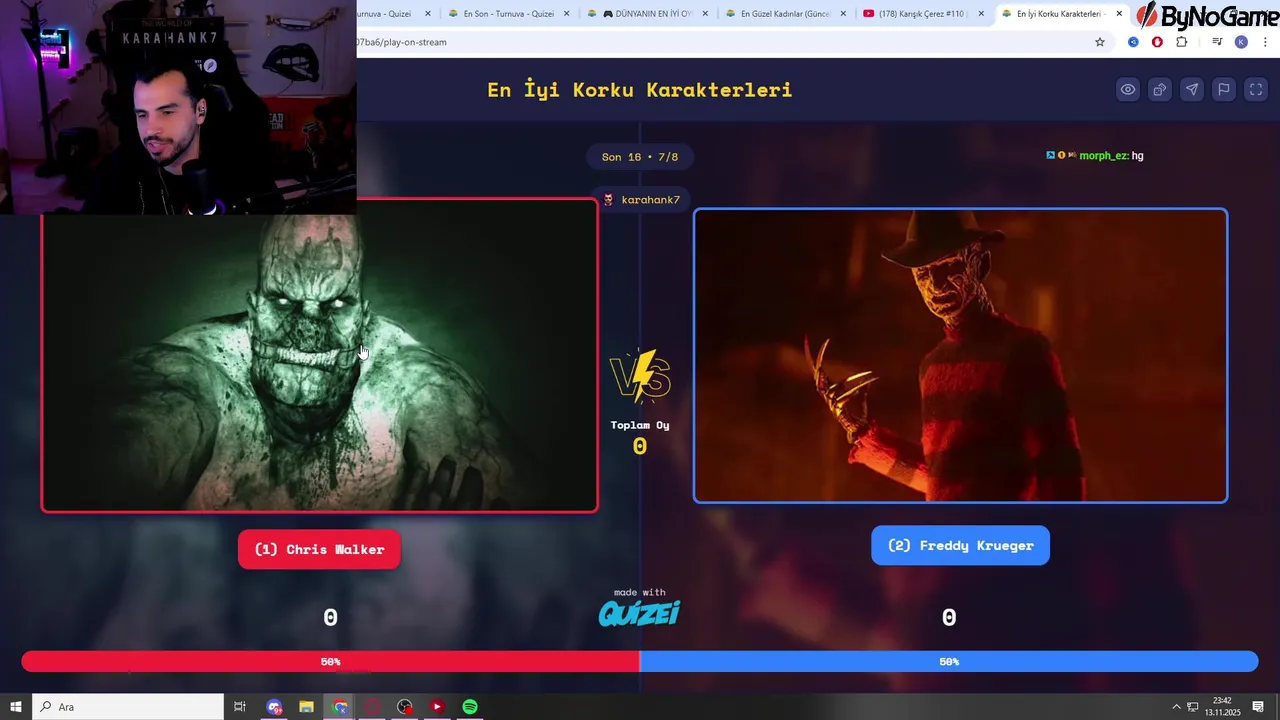1280x720 pixels.
Task: Close the 'Karışık Çerez #110' tab
Action: tap(981, 14)
